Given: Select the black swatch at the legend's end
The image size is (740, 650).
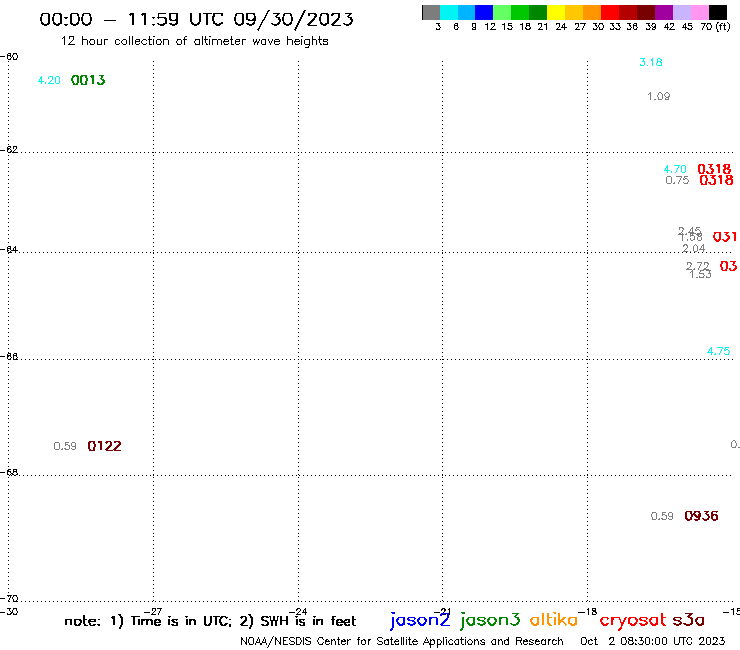Looking at the screenshot, I should click(x=717, y=12).
